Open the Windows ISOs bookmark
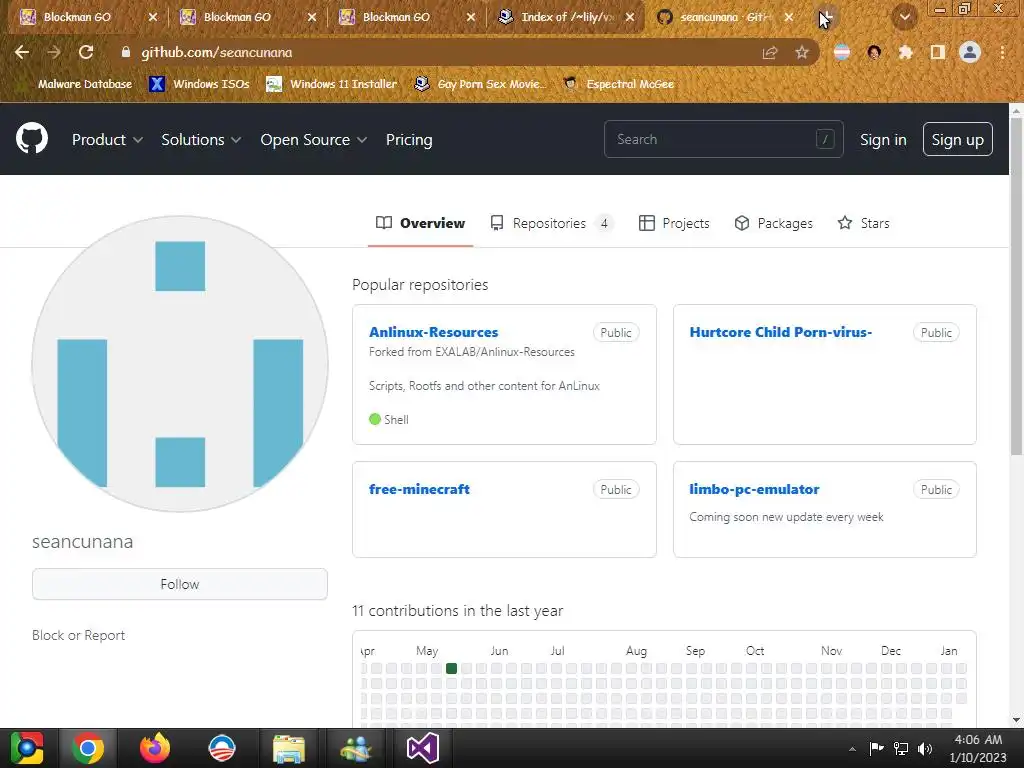 tap(199, 84)
